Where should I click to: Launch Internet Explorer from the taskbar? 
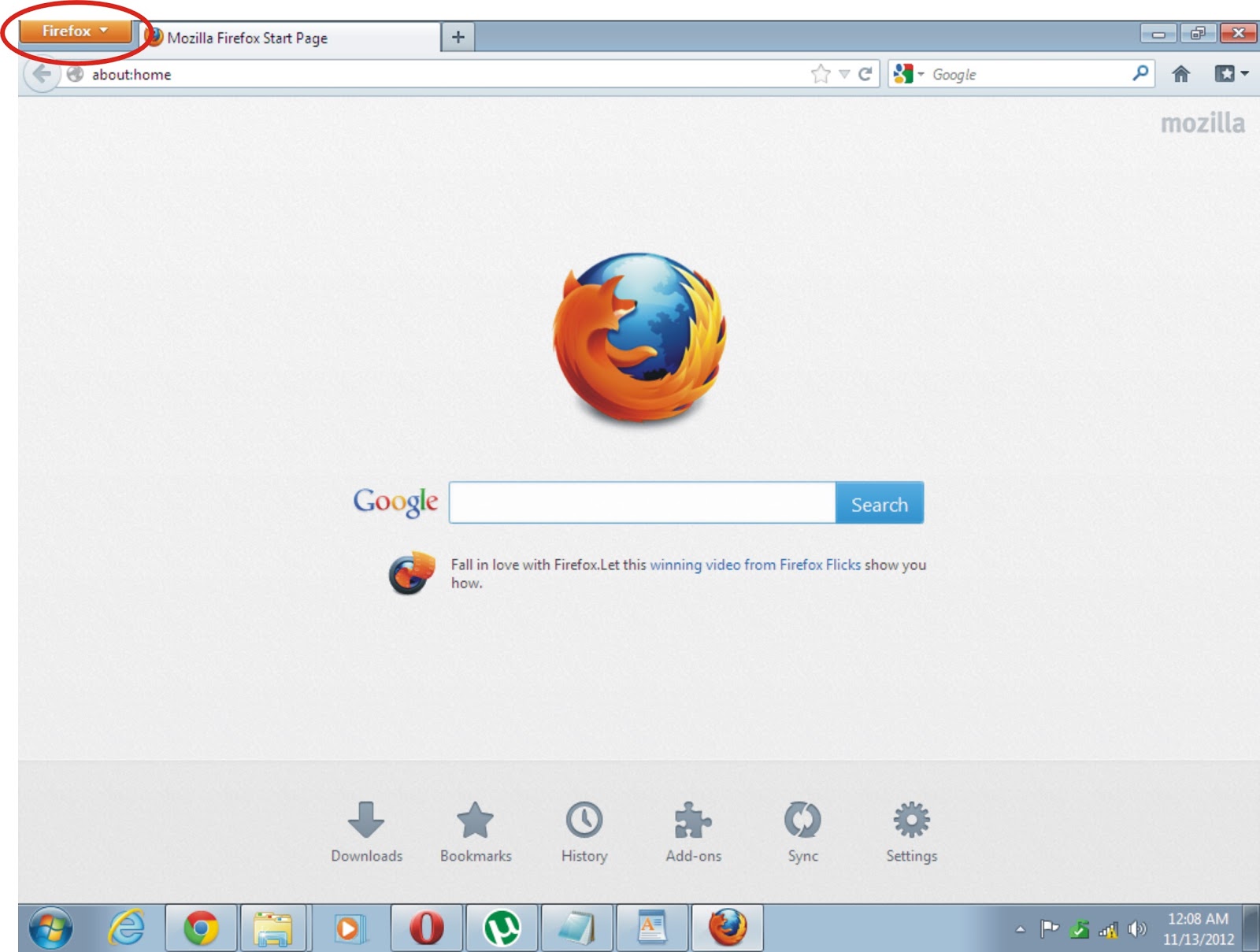pyautogui.click(x=126, y=928)
